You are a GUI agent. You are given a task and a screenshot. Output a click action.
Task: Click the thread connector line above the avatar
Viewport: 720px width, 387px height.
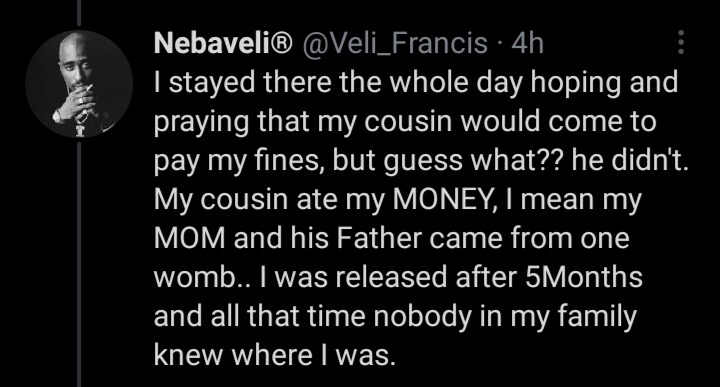[79, 13]
